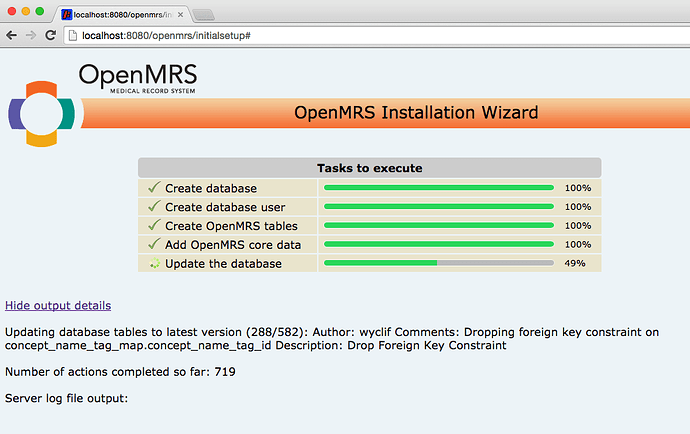Click the Create OpenMRS tables task label

[x=231, y=226]
